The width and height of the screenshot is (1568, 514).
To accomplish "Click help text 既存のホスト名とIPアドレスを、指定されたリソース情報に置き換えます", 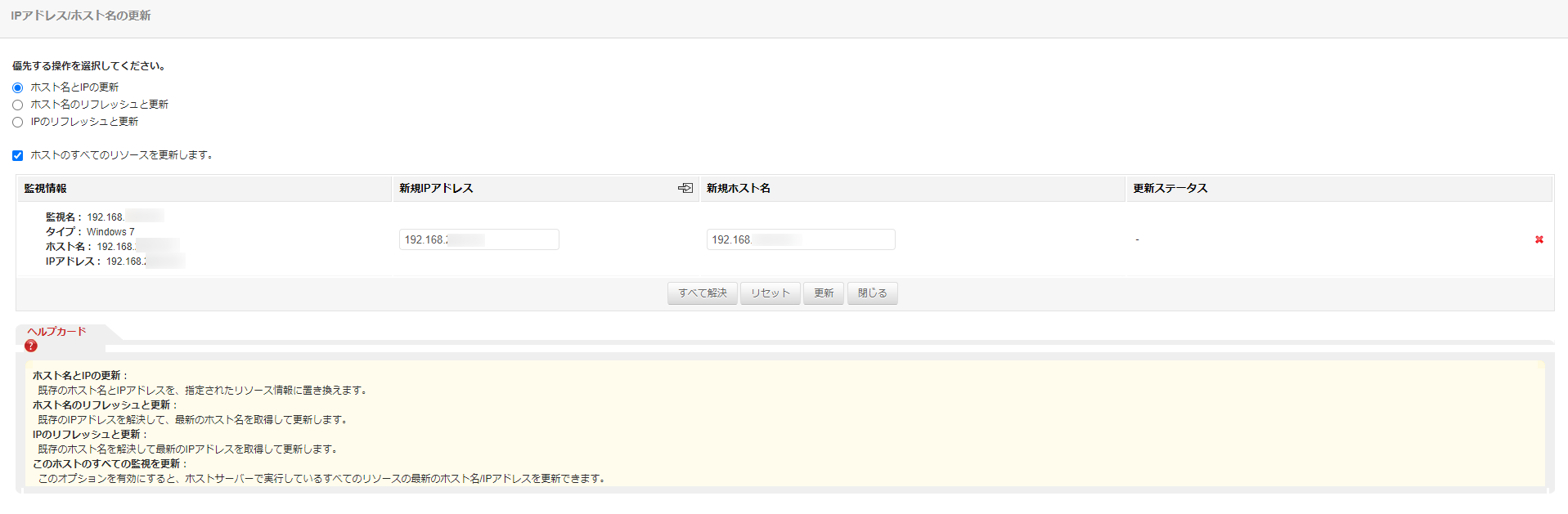I will coord(204,390).
